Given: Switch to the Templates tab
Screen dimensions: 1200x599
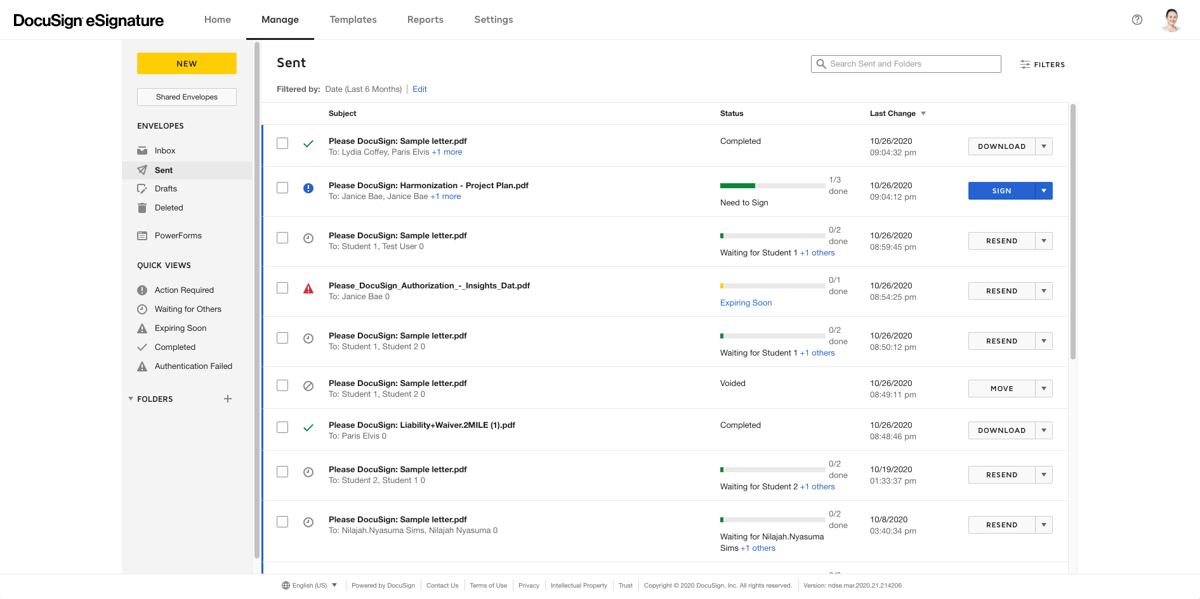Looking at the screenshot, I should [353, 18].
